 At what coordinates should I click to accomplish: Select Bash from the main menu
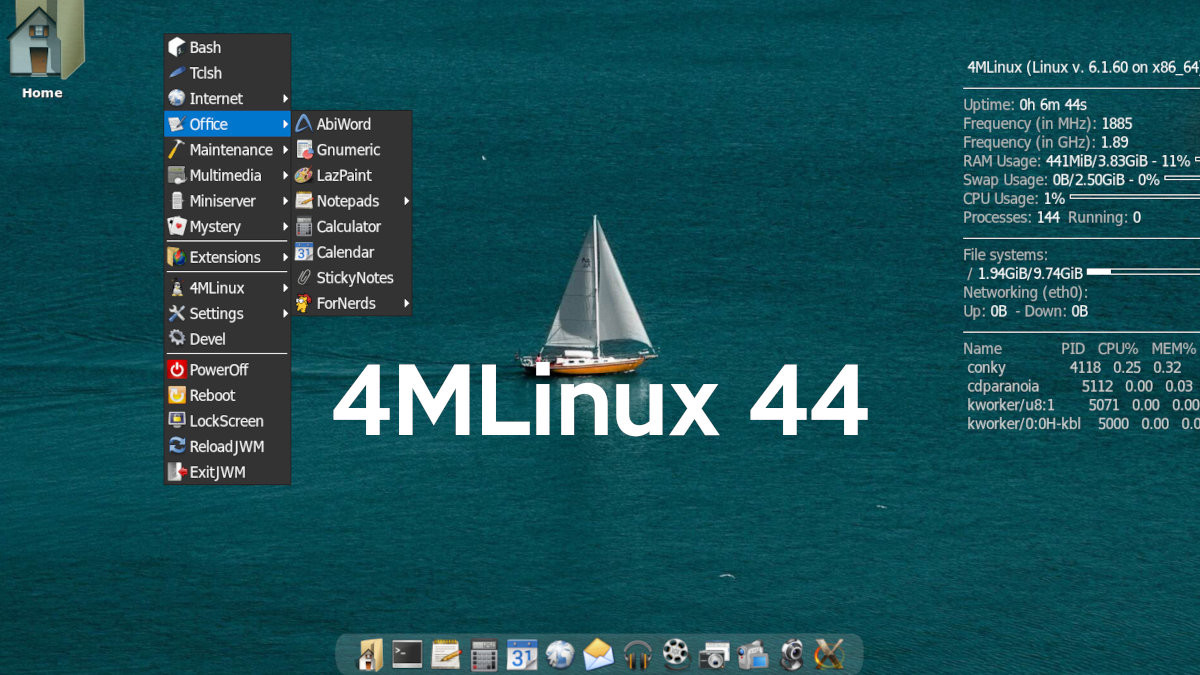(228, 47)
